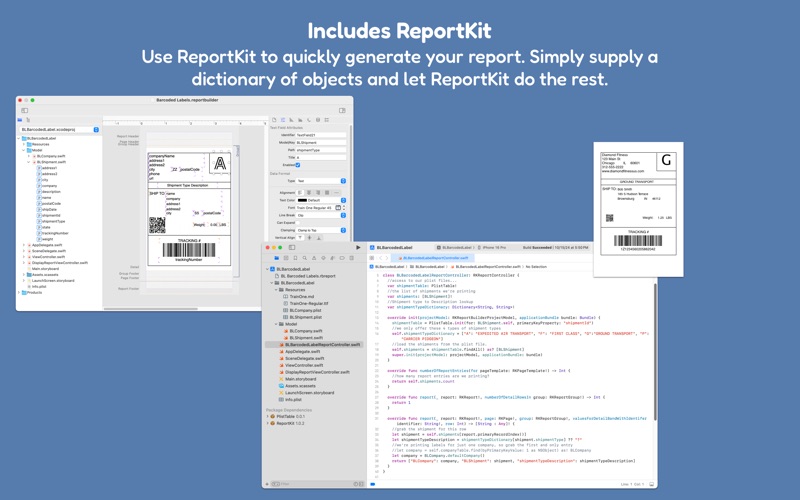Select Main.storyboard in Xcode navigator
Screen dimensions: 800x500
300,379
